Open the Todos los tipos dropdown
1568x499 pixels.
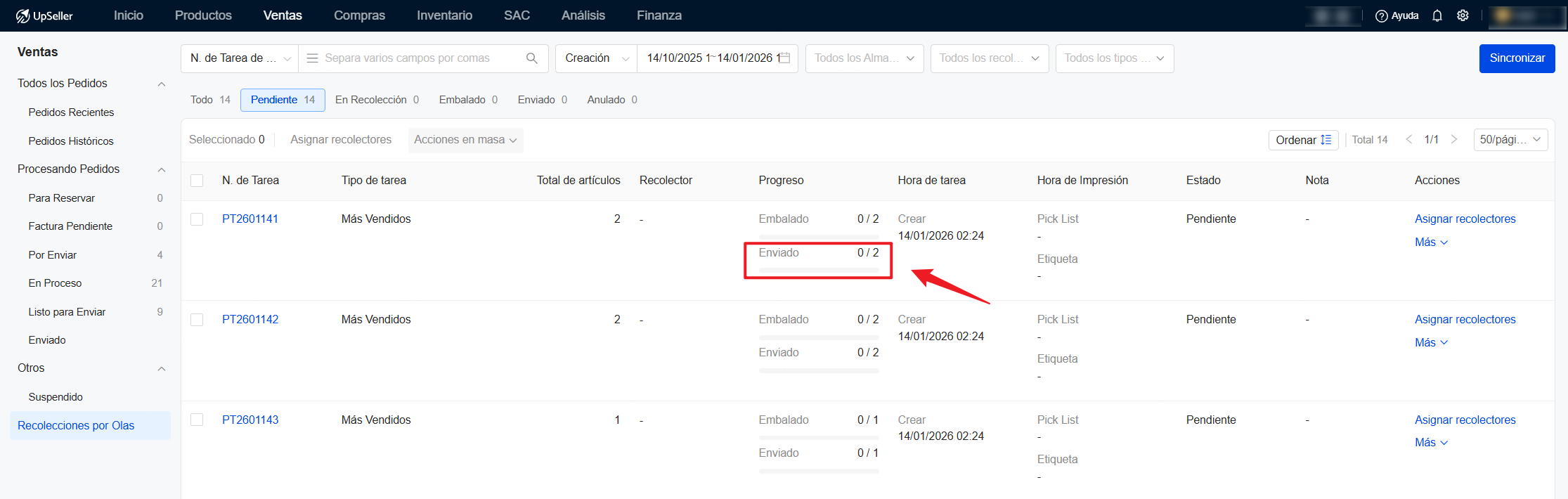coord(1115,58)
